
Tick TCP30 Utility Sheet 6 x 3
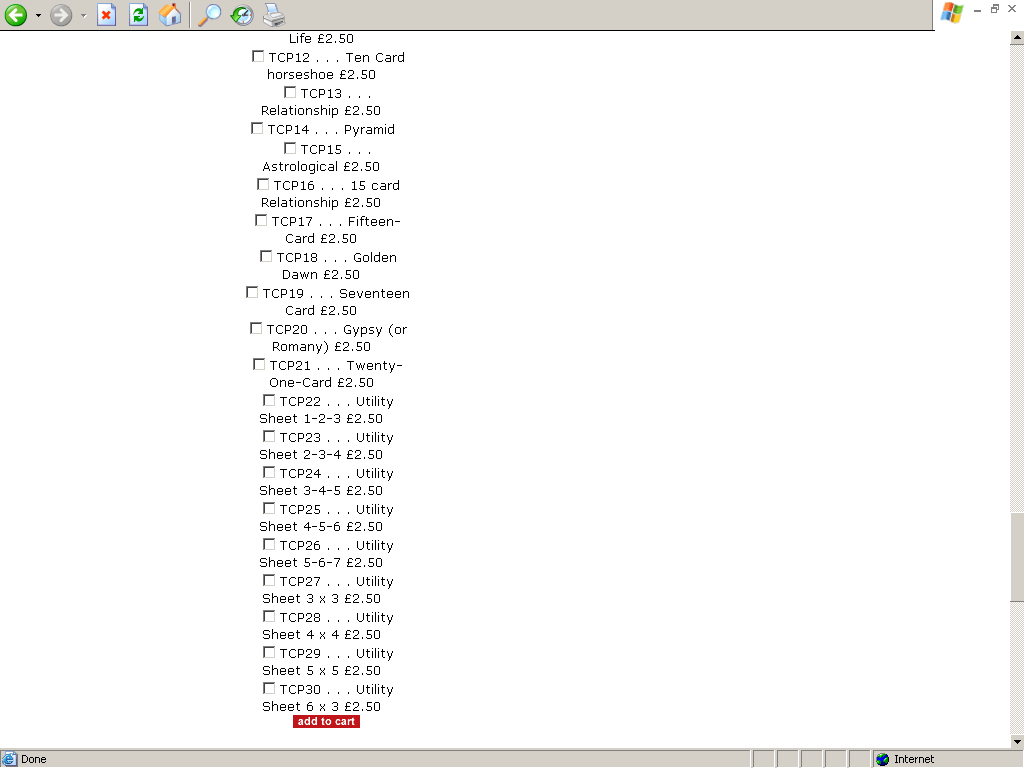[269, 689]
